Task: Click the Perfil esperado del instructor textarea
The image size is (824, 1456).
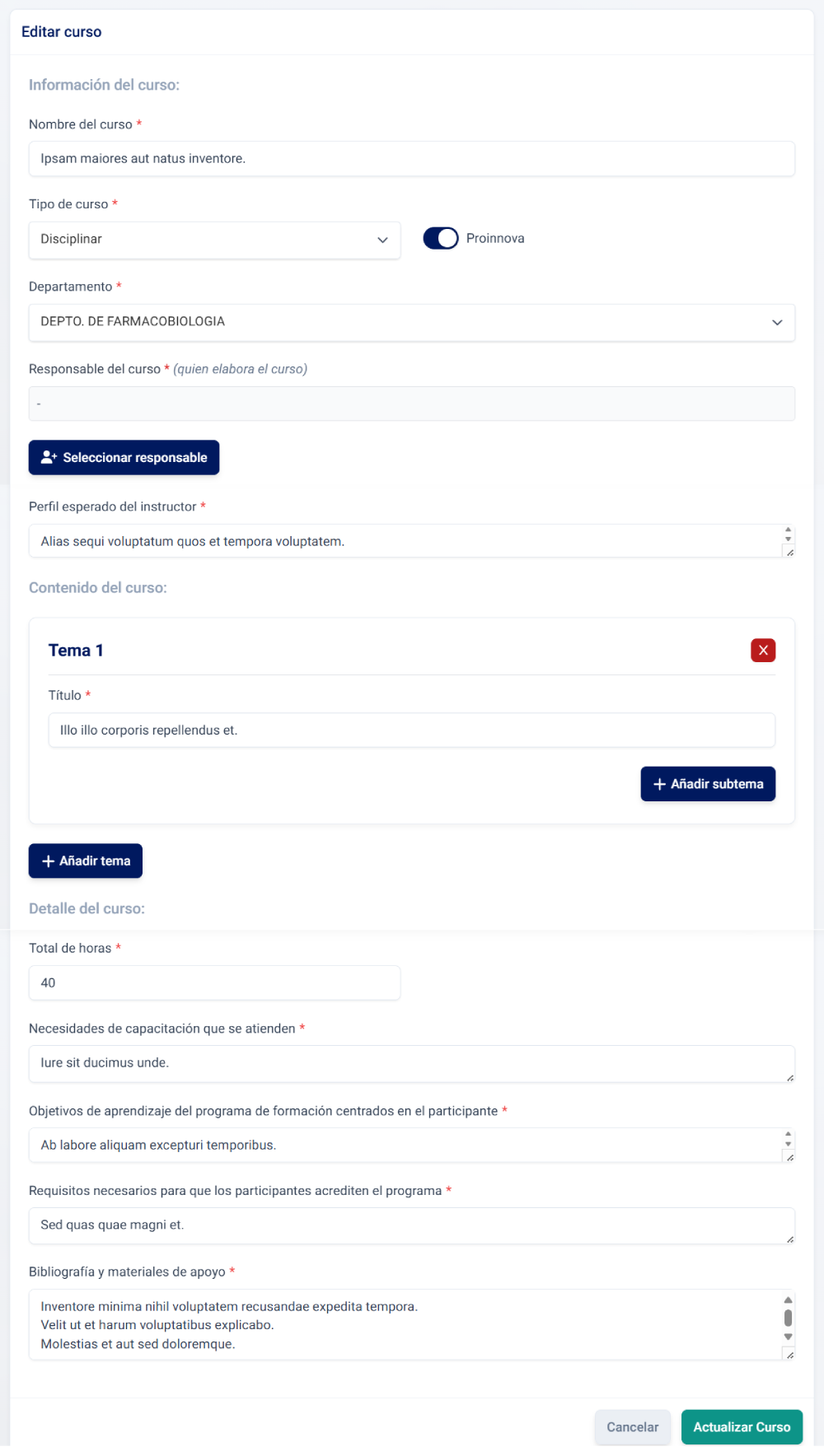Action: (404, 542)
